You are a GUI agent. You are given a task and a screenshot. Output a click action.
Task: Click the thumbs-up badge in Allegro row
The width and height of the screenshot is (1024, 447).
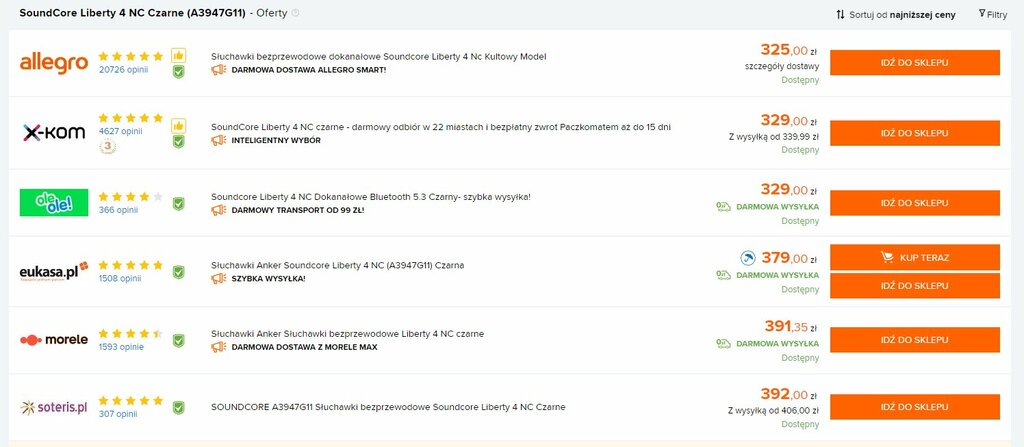pyautogui.click(x=178, y=56)
